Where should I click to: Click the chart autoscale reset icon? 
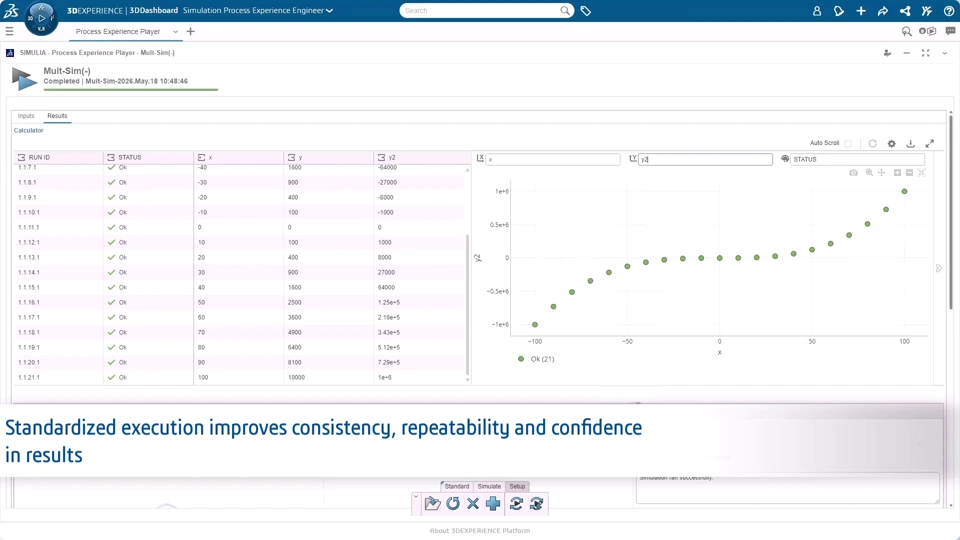pyautogui.click(x=921, y=173)
